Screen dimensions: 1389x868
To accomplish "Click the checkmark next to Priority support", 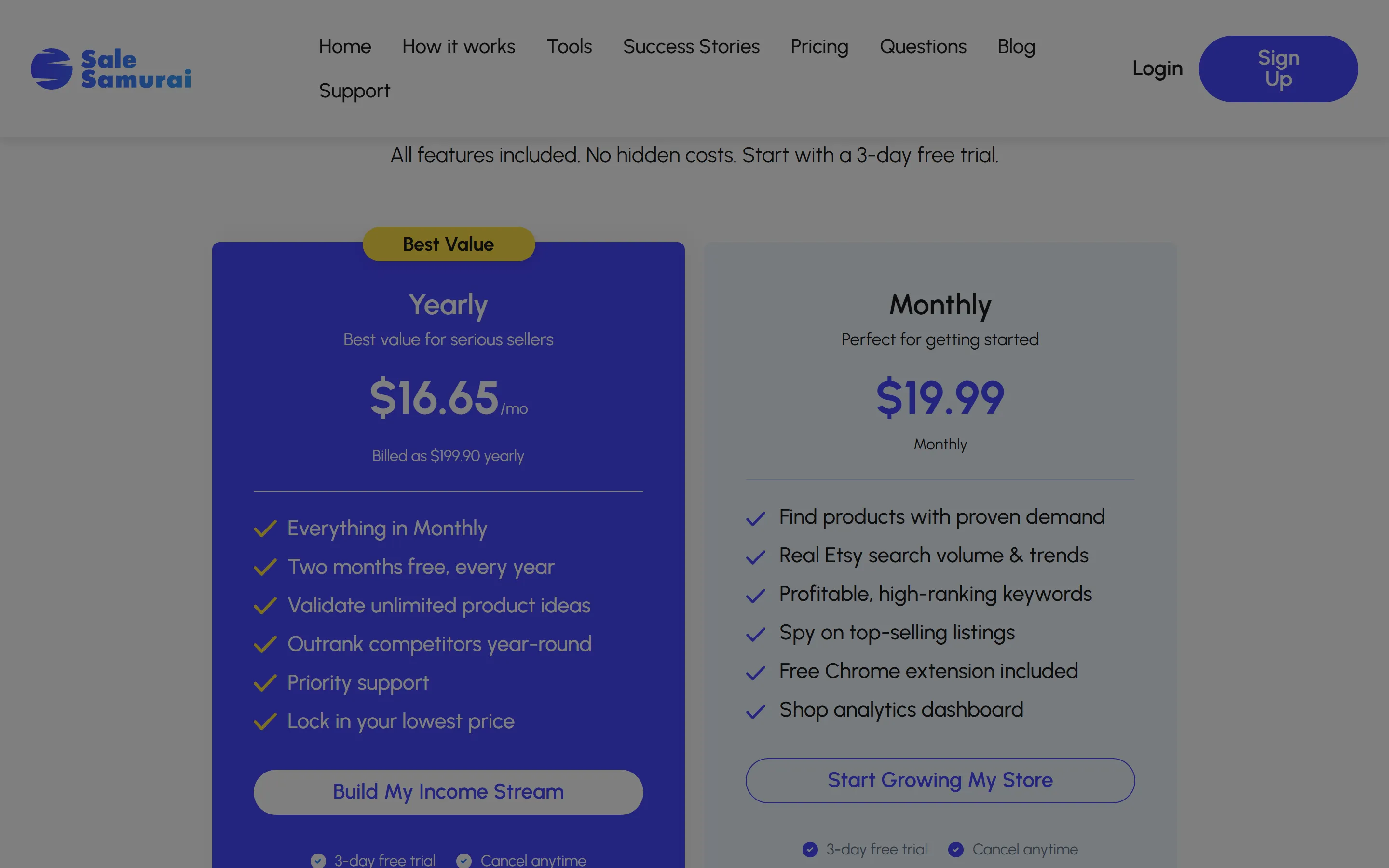I will tap(265, 682).
